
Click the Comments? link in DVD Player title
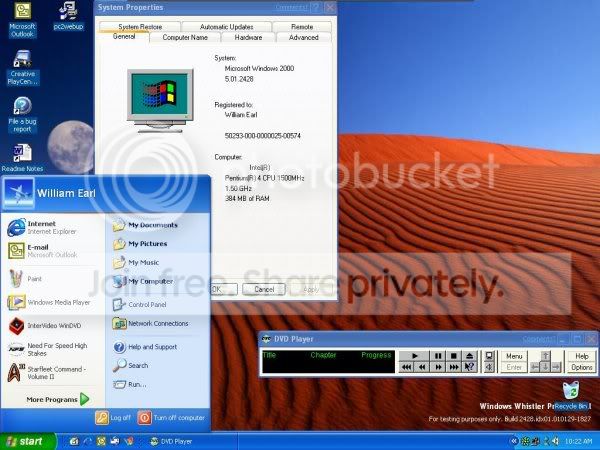point(538,339)
